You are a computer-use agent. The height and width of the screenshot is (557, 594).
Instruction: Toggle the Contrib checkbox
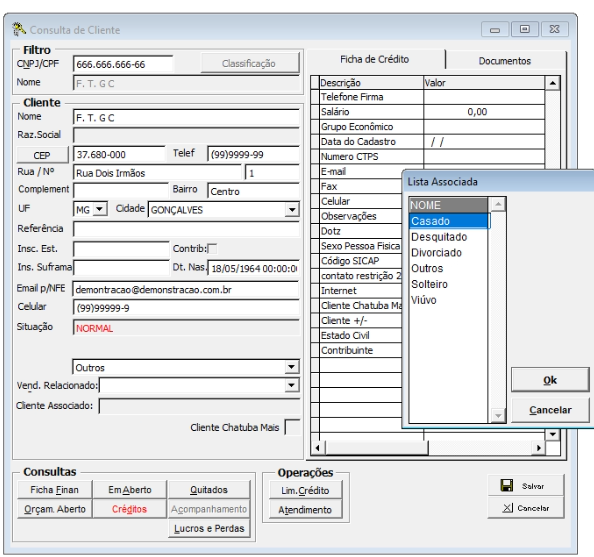(x=213, y=249)
